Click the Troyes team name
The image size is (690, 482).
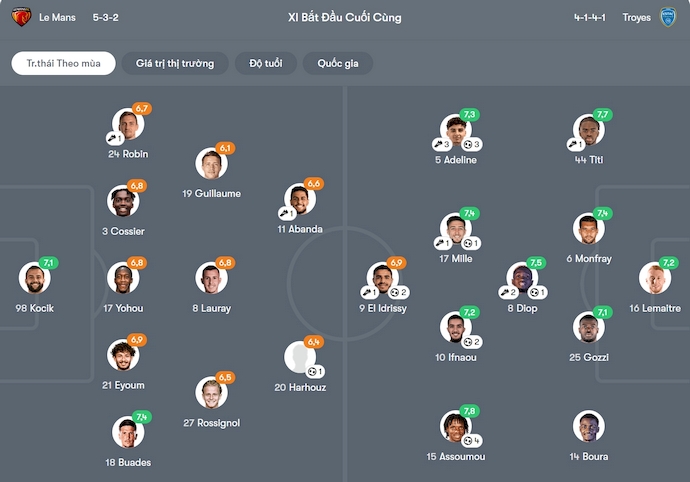(636, 18)
